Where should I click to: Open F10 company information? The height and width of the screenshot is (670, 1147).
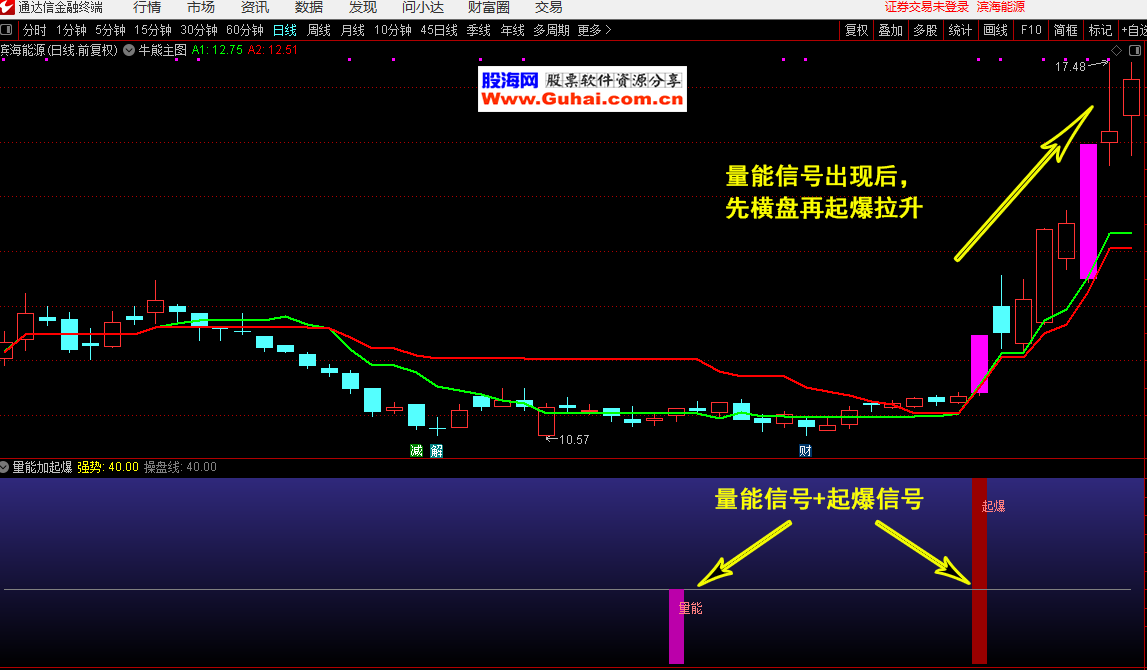point(1031,30)
